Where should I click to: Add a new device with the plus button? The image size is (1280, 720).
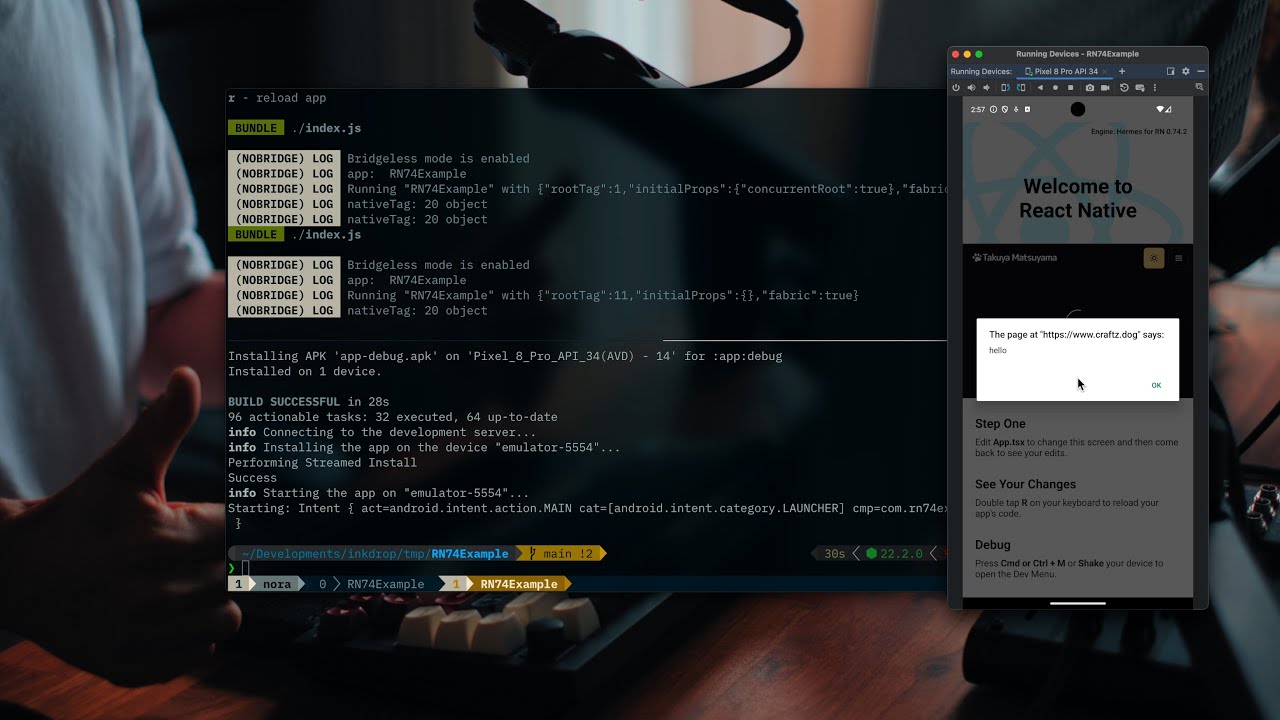coord(1122,71)
